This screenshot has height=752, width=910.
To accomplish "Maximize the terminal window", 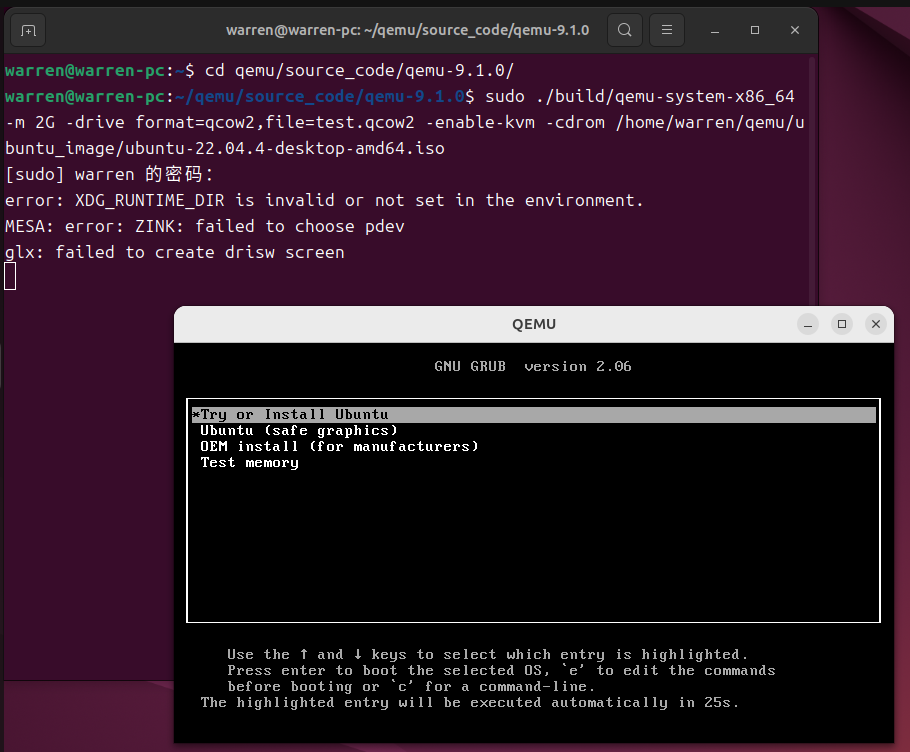I will coord(754,30).
